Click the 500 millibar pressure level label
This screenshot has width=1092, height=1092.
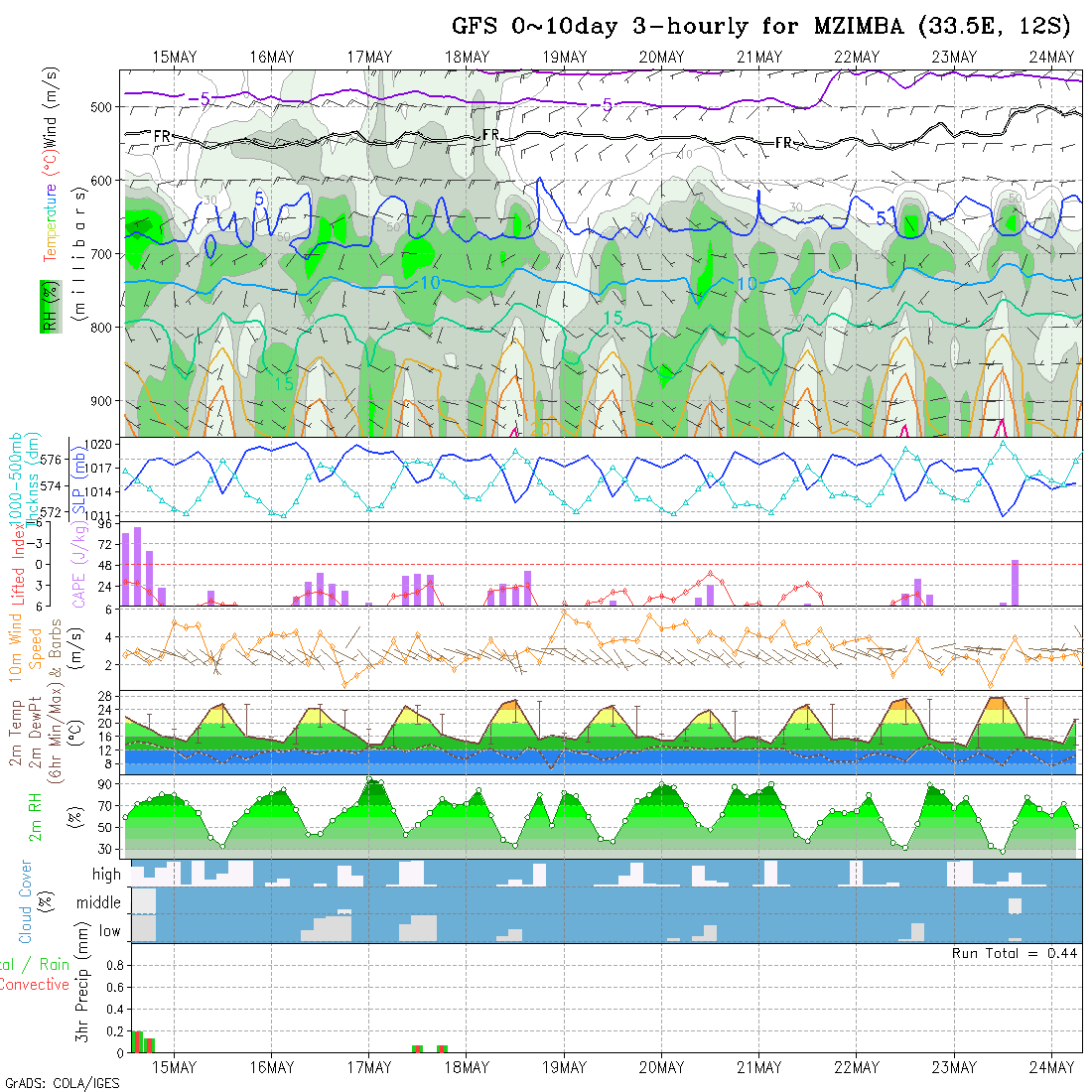(x=101, y=107)
